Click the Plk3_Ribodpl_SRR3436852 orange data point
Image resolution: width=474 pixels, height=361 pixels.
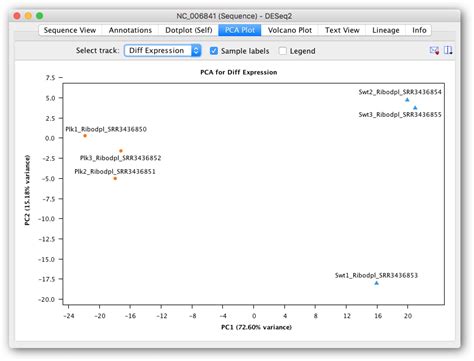(x=121, y=151)
